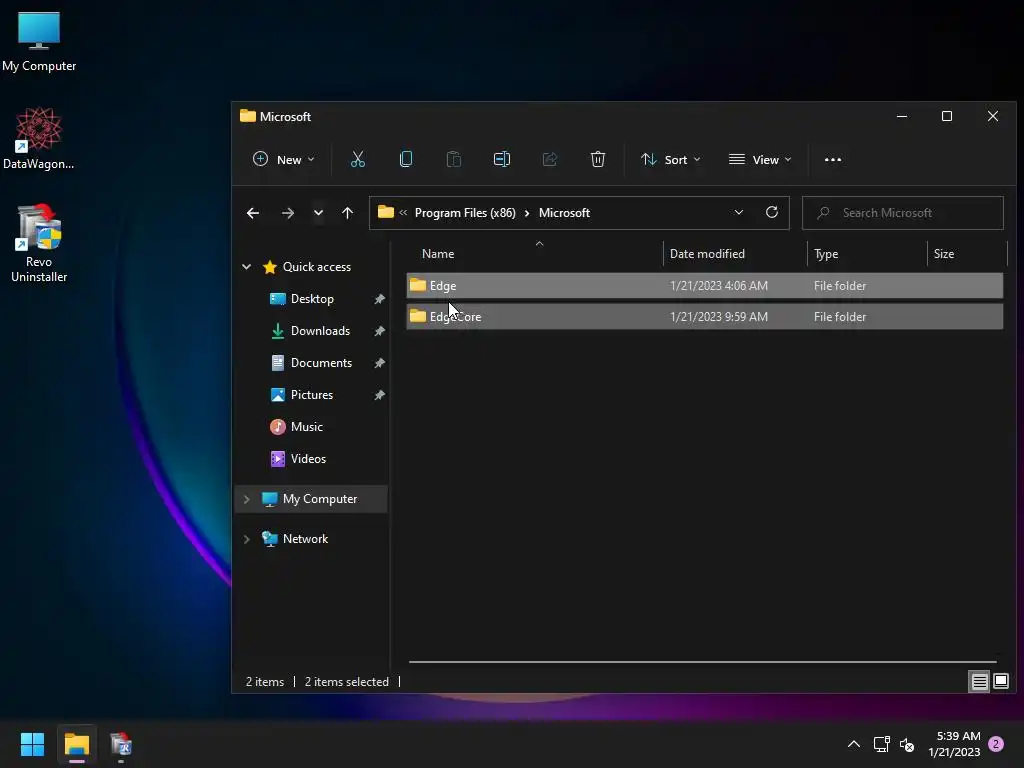Click the 2 items selected status text

click(347, 682)
